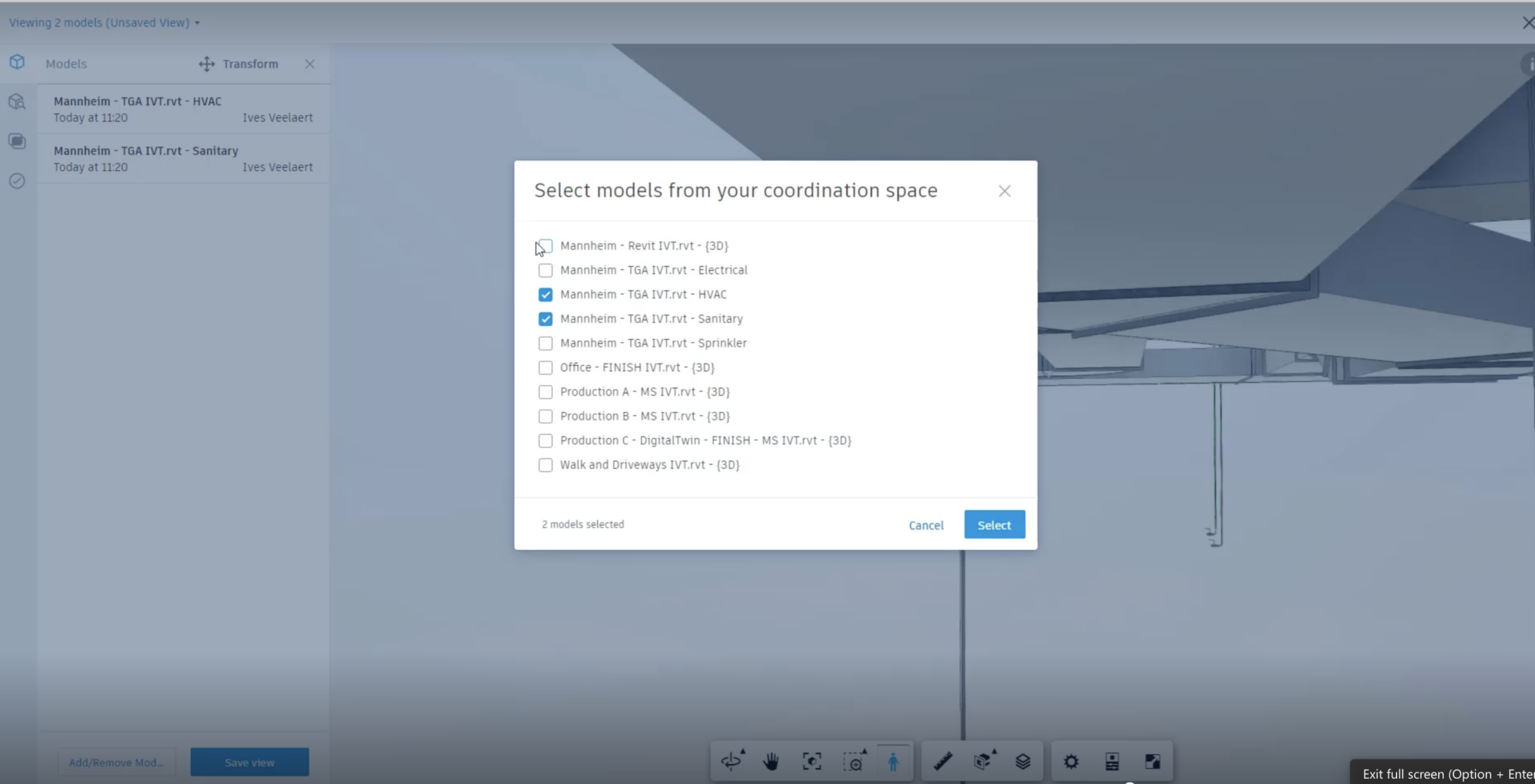Open the Models cube icon in sidebar

point(18,62)
